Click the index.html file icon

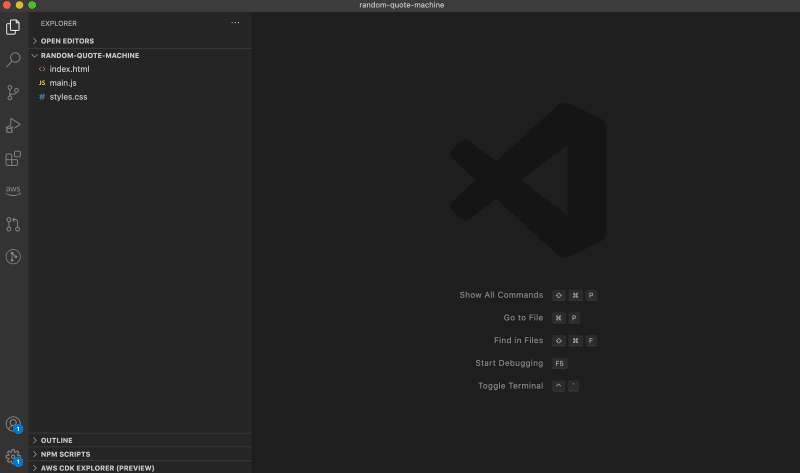[42, 69]
